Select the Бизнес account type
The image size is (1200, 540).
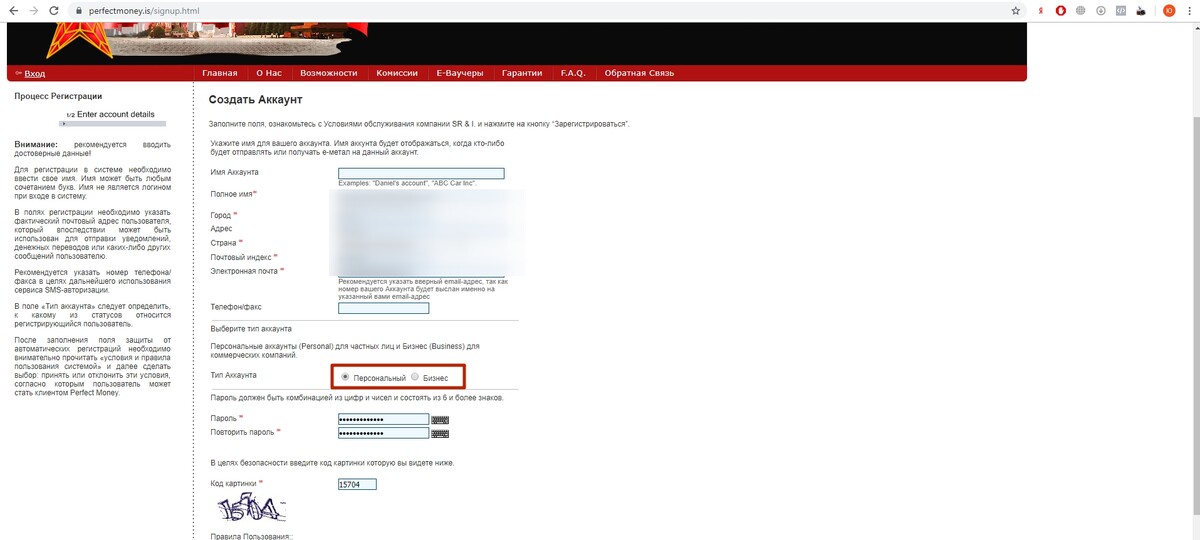(415, 377)
